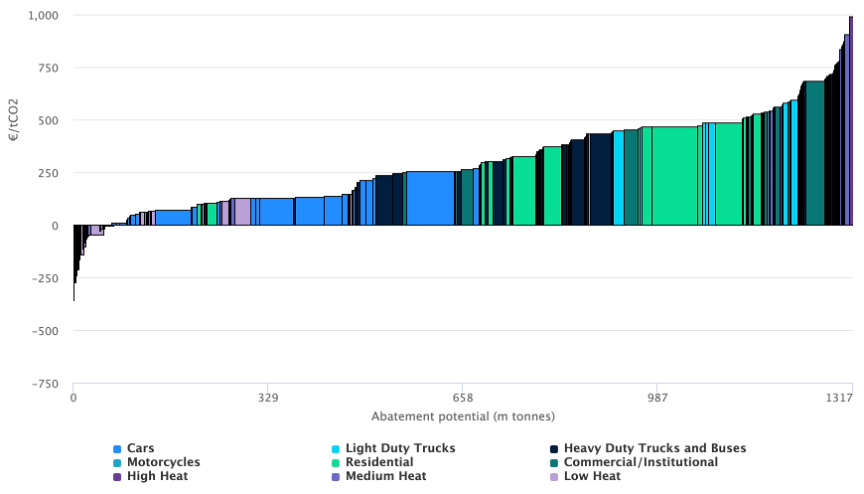Click the 658 x-axis tick label
Image resolution: width=864 pixels, height=494 pixels.
pyautogui.click(x=463, y=398)
